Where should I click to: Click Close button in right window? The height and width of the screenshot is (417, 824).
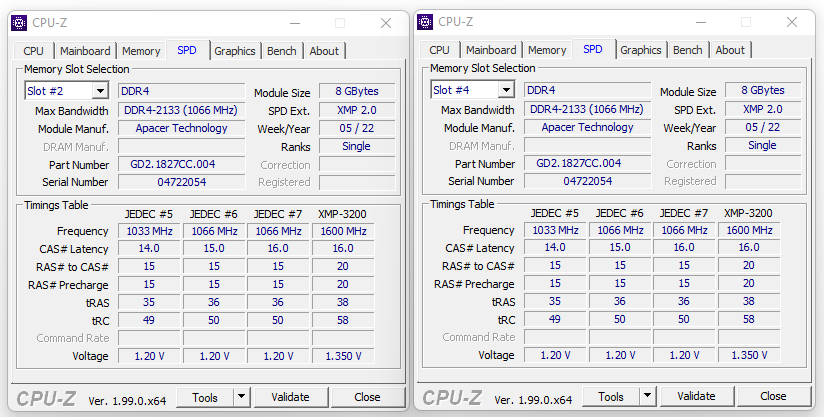pyautogui.click(x=773, y=396)
